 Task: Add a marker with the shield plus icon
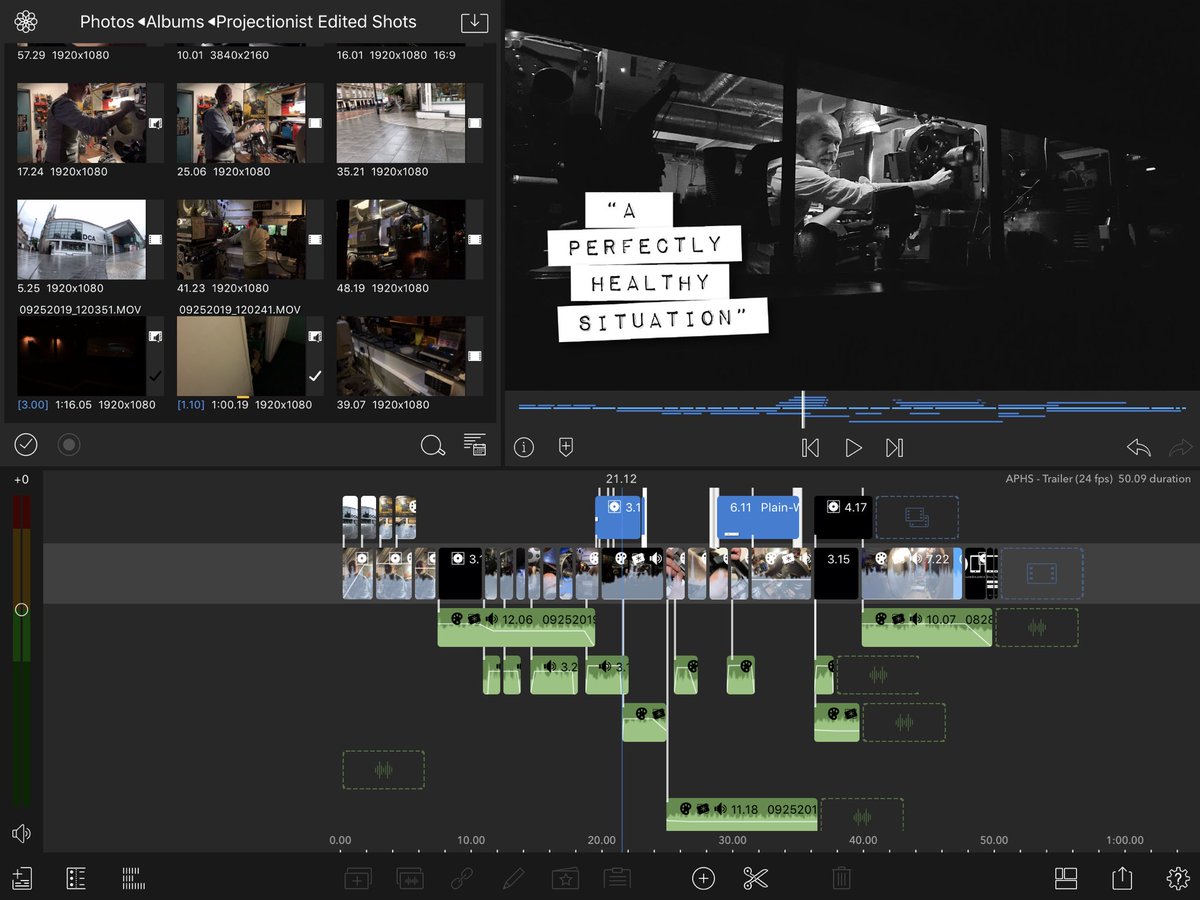(x=566, y=448)
